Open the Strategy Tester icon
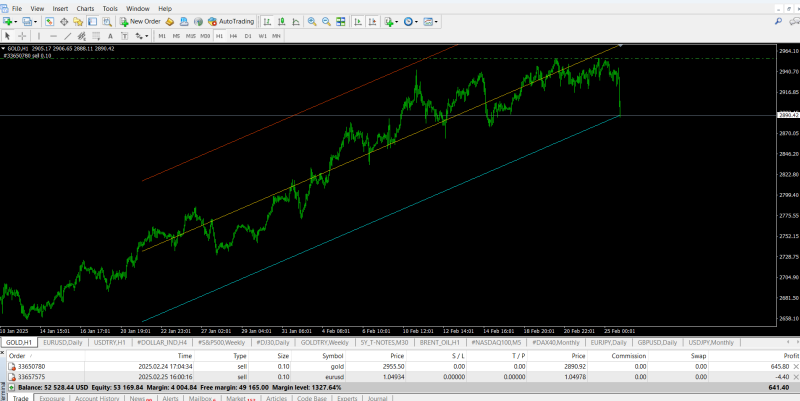The height and width of the screenshot is (401, 800). pos(107,21)
